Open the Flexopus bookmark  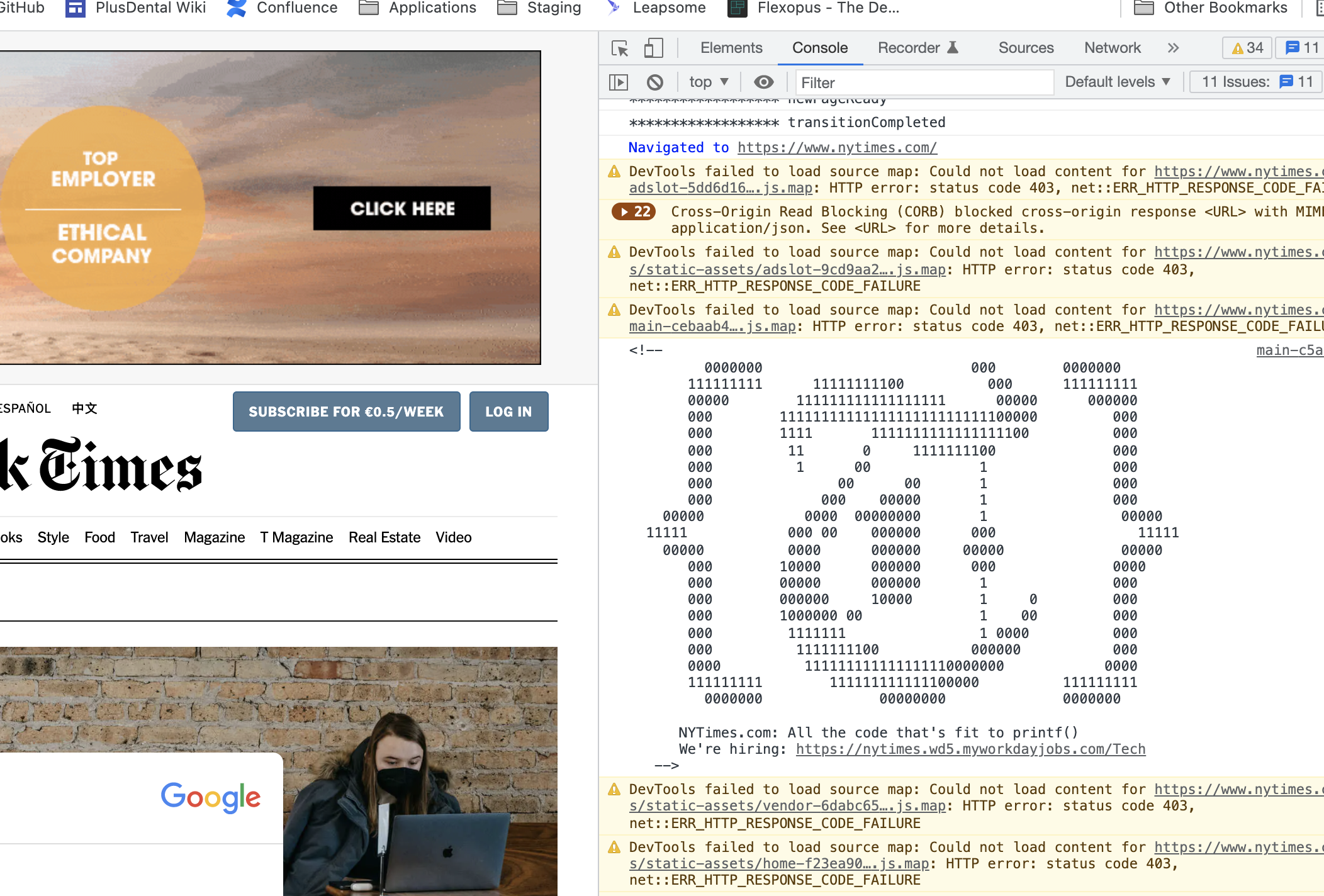[x=814, y=8]
